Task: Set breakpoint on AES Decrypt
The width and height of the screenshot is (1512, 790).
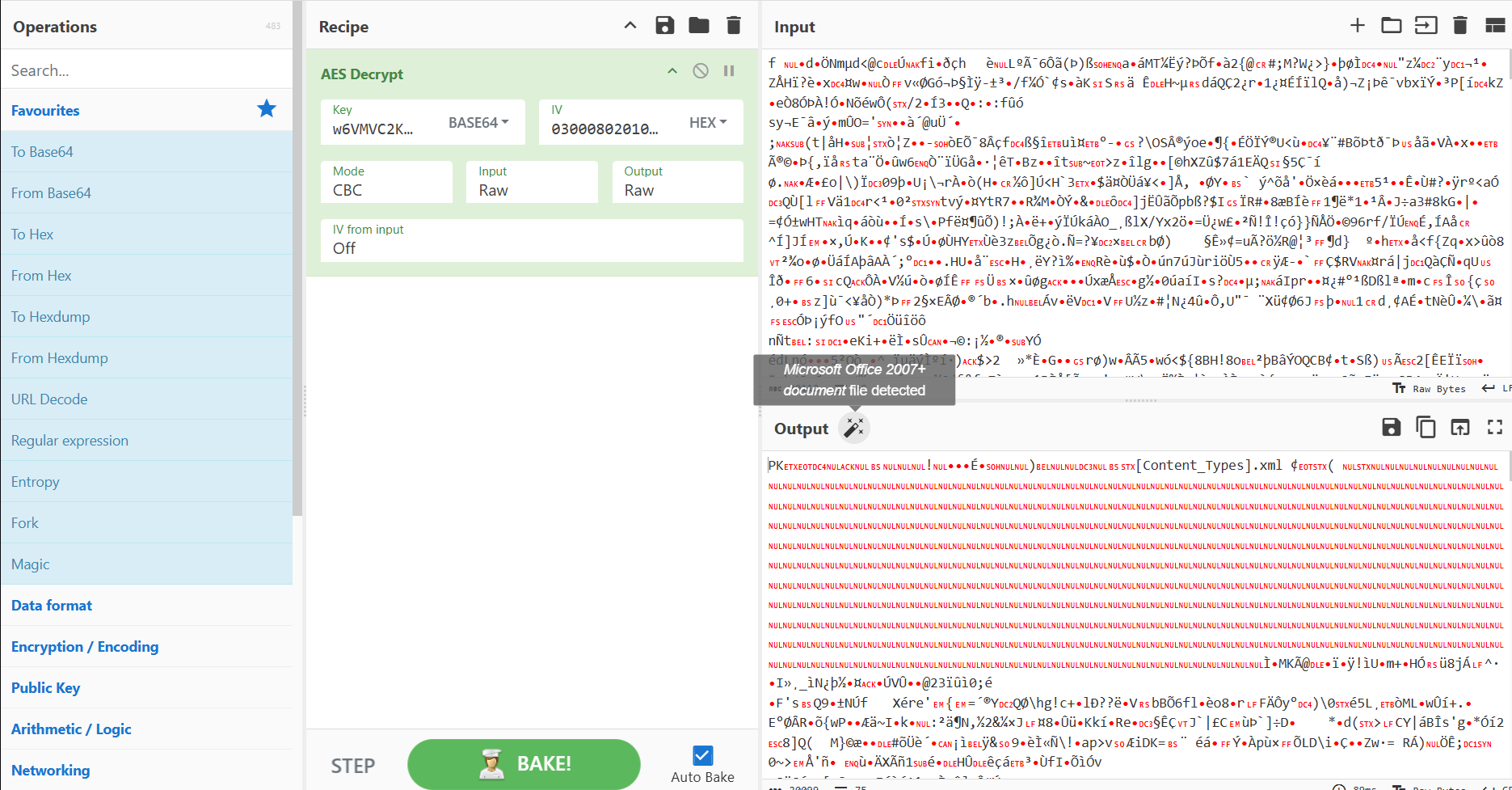Action: [x=729, y=71]
